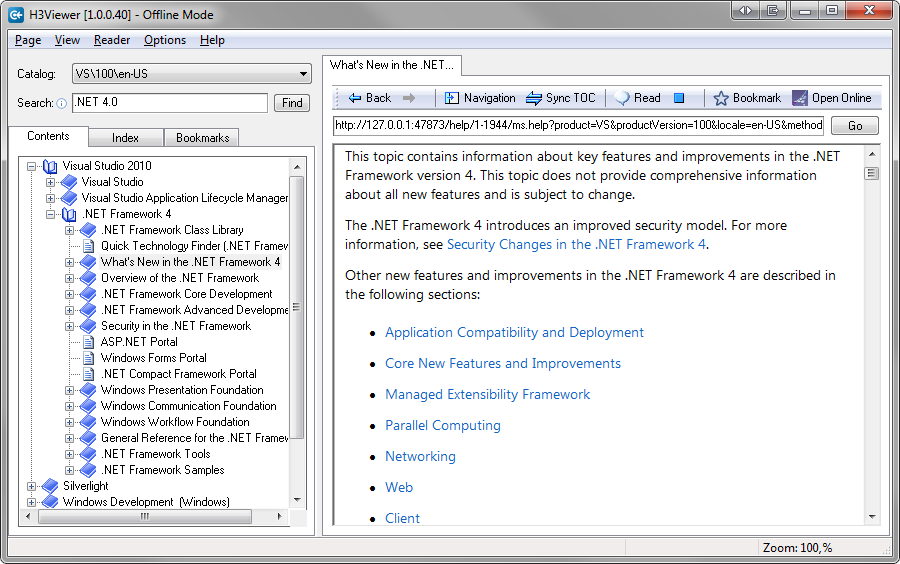Start reading aloud with Read icon
The height and width of the screenshot is (564, 900).
[622, 98]
